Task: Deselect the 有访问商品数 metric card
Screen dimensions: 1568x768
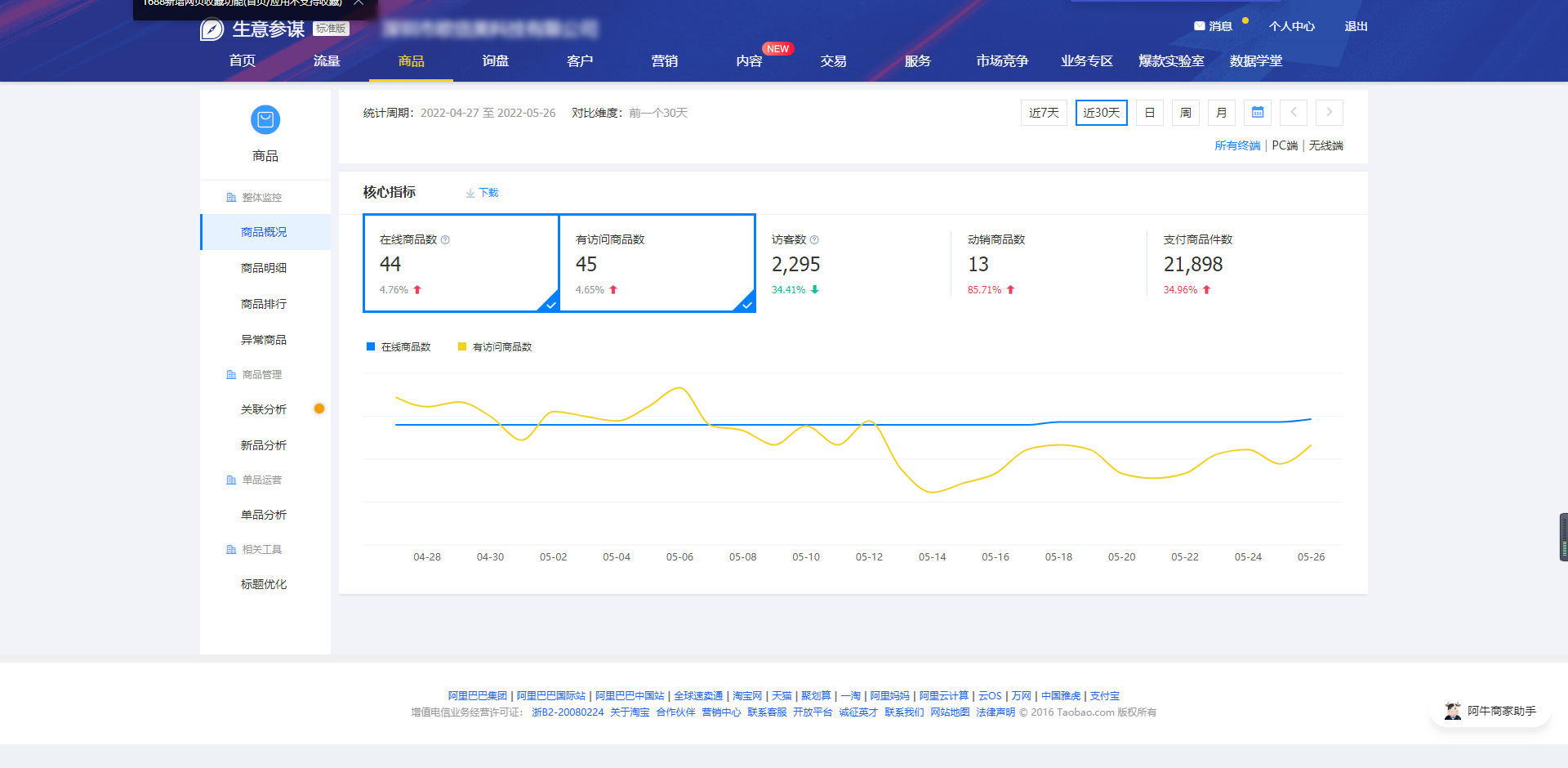Action: pos(657,263)
